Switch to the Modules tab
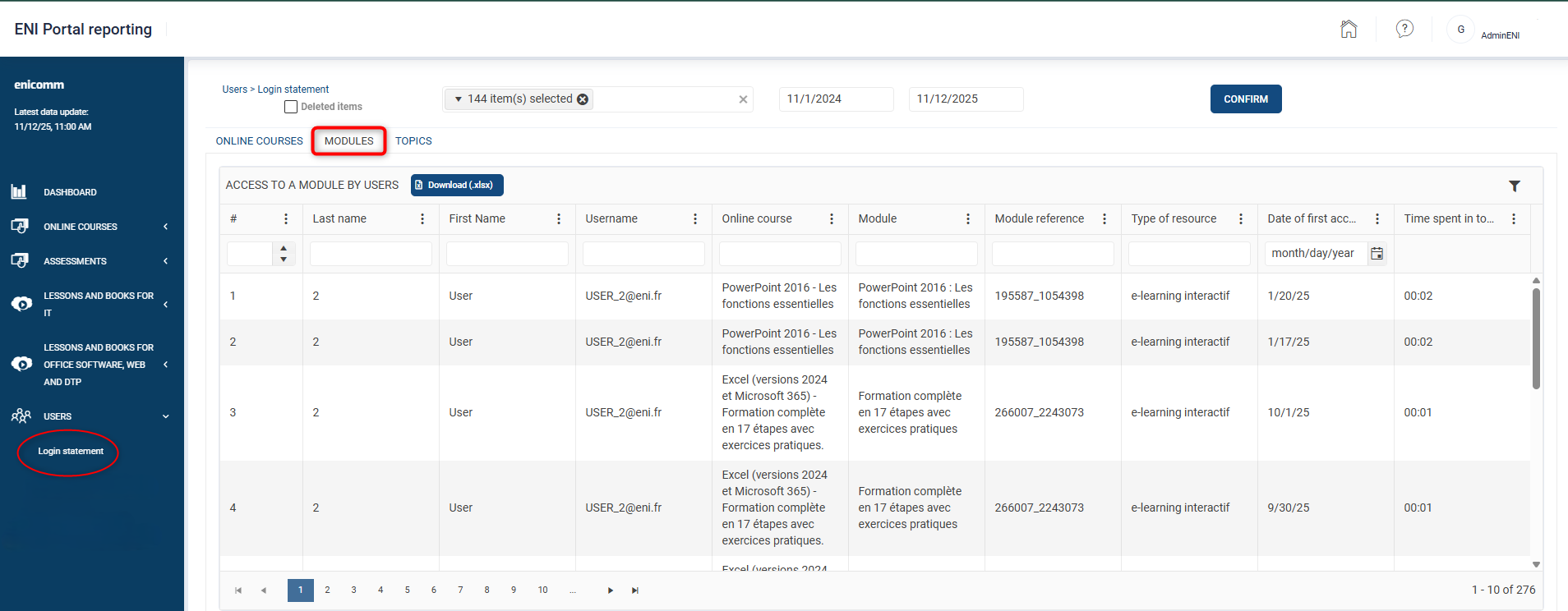 click(349, 141)
